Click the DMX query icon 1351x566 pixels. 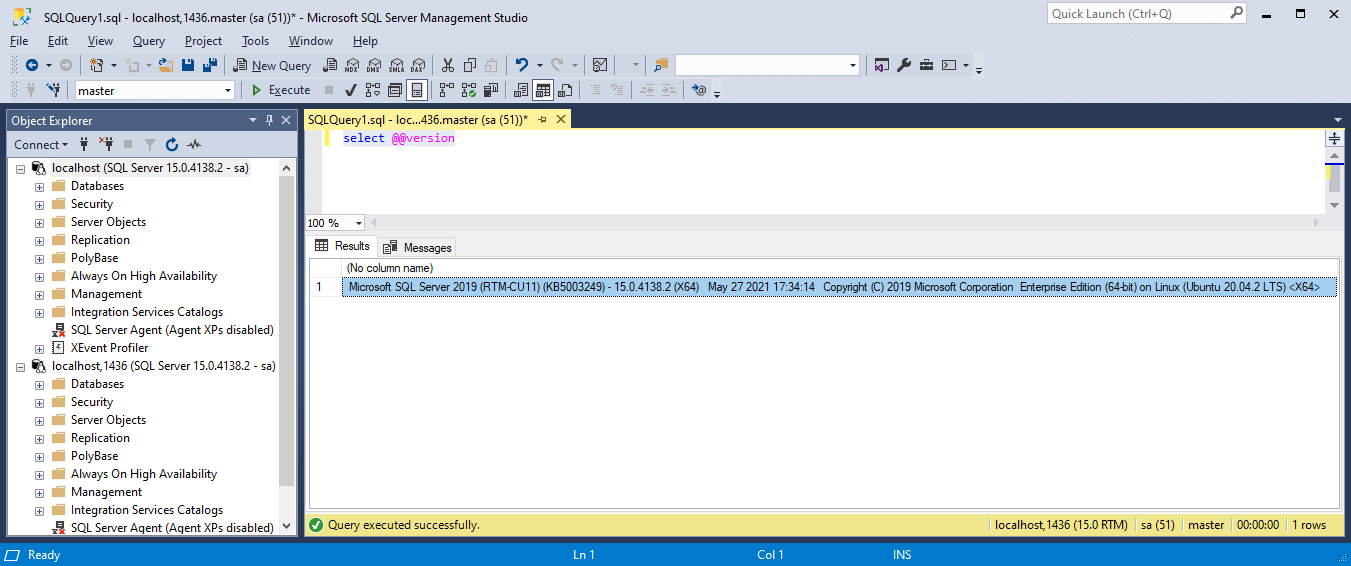point(373,65)
